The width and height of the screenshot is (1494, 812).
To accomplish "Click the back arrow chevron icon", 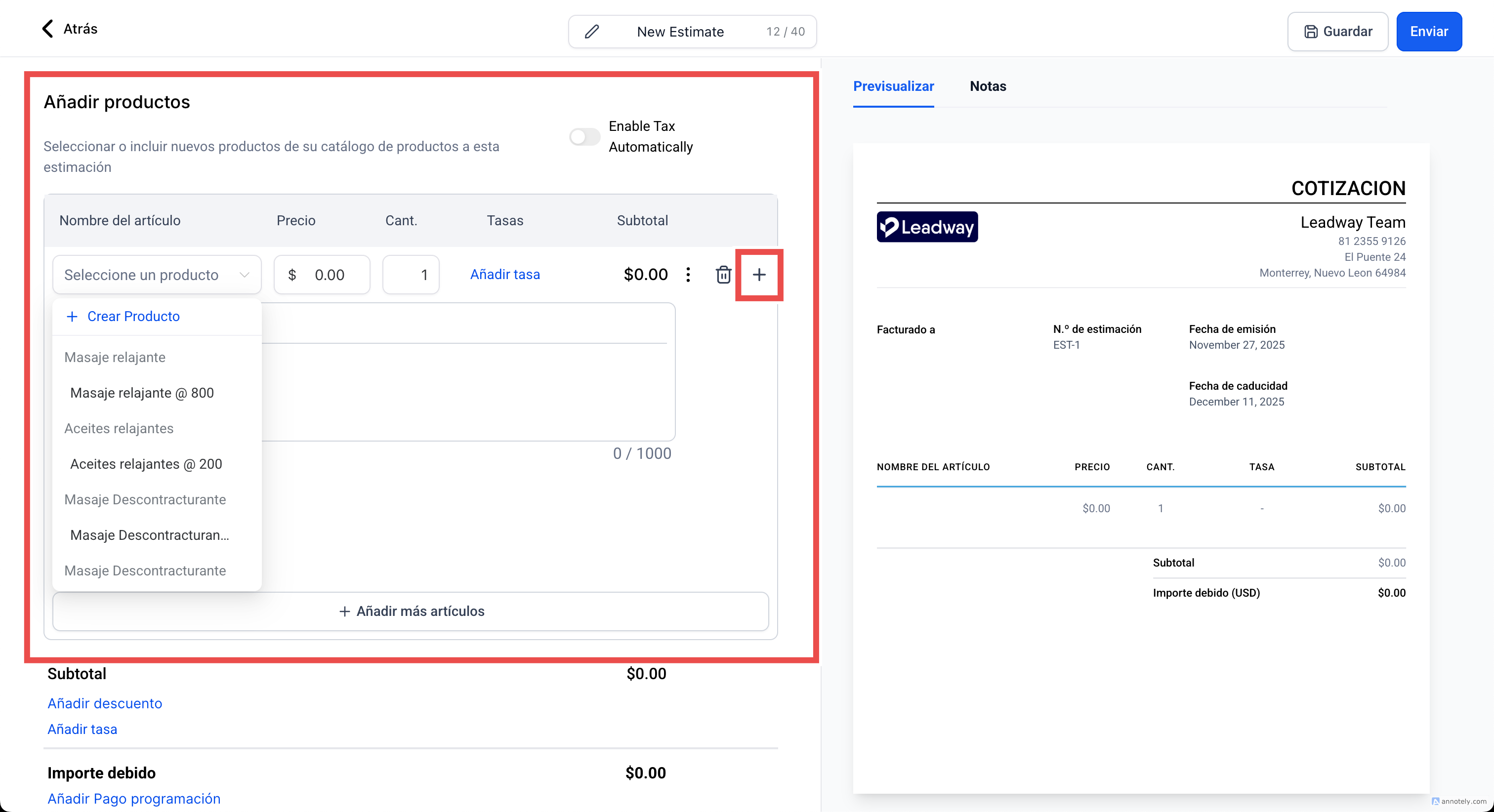I will click(47, 29).
